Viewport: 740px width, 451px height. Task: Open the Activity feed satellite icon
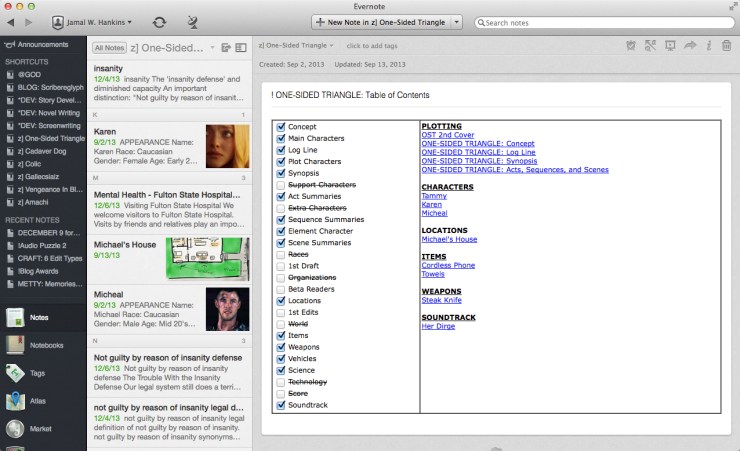tap(192, 21)
